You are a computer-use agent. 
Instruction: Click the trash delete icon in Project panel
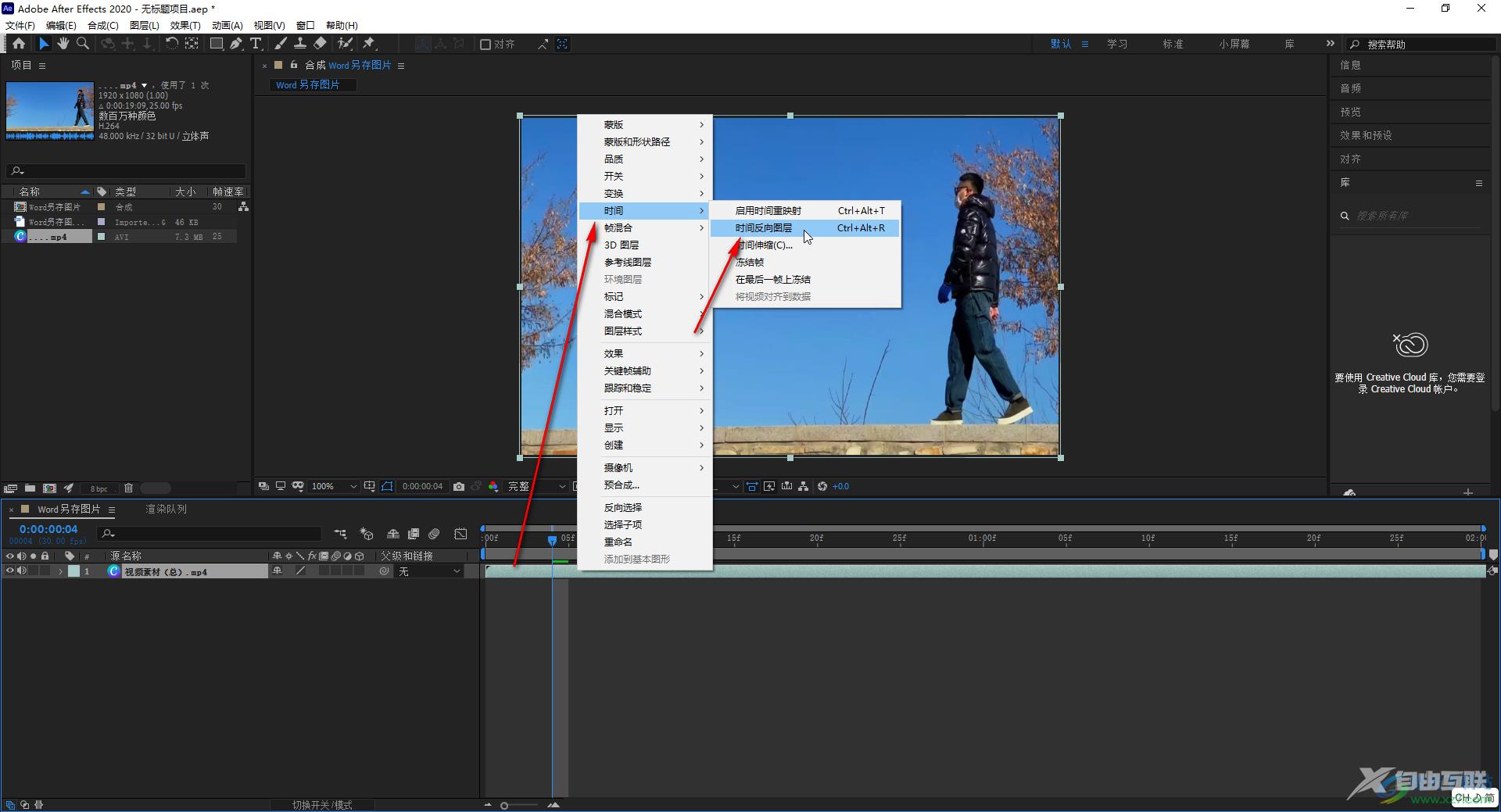tap(128, 488)
